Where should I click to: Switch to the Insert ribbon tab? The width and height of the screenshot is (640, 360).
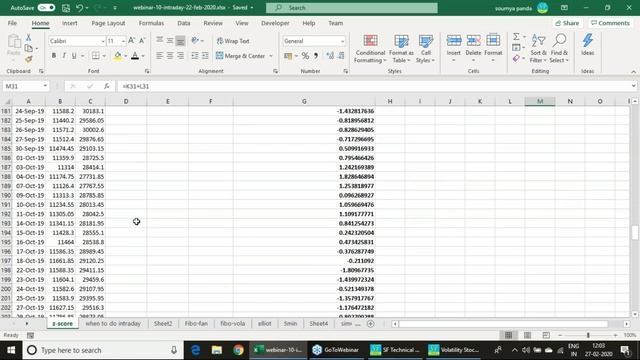tap(69, 23)
